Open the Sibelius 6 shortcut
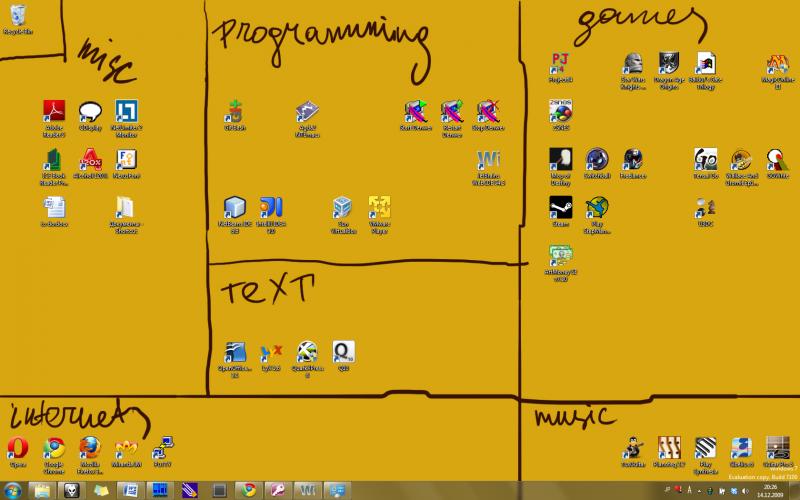800x500 pixels. (741, 448)
